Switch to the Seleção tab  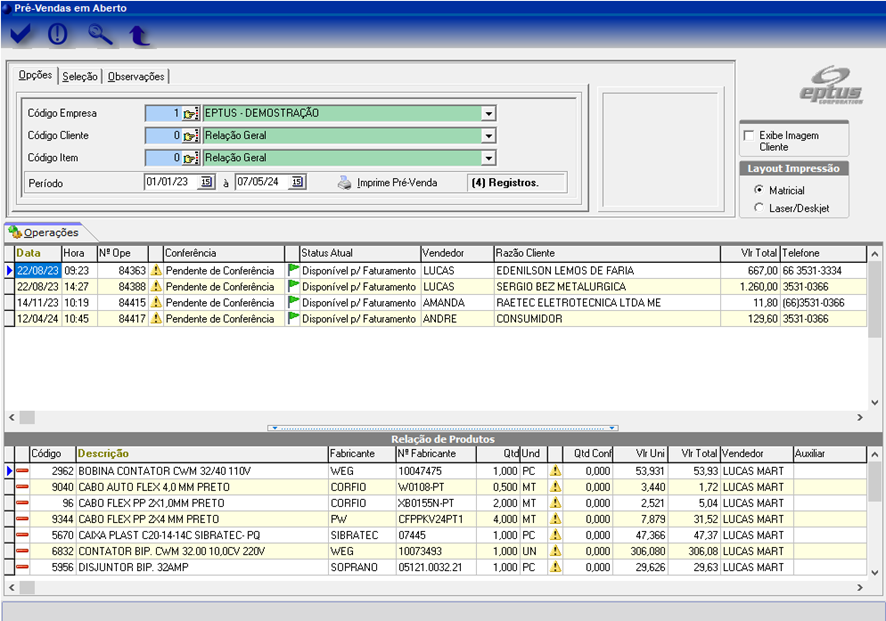click(x=80, y=76)
